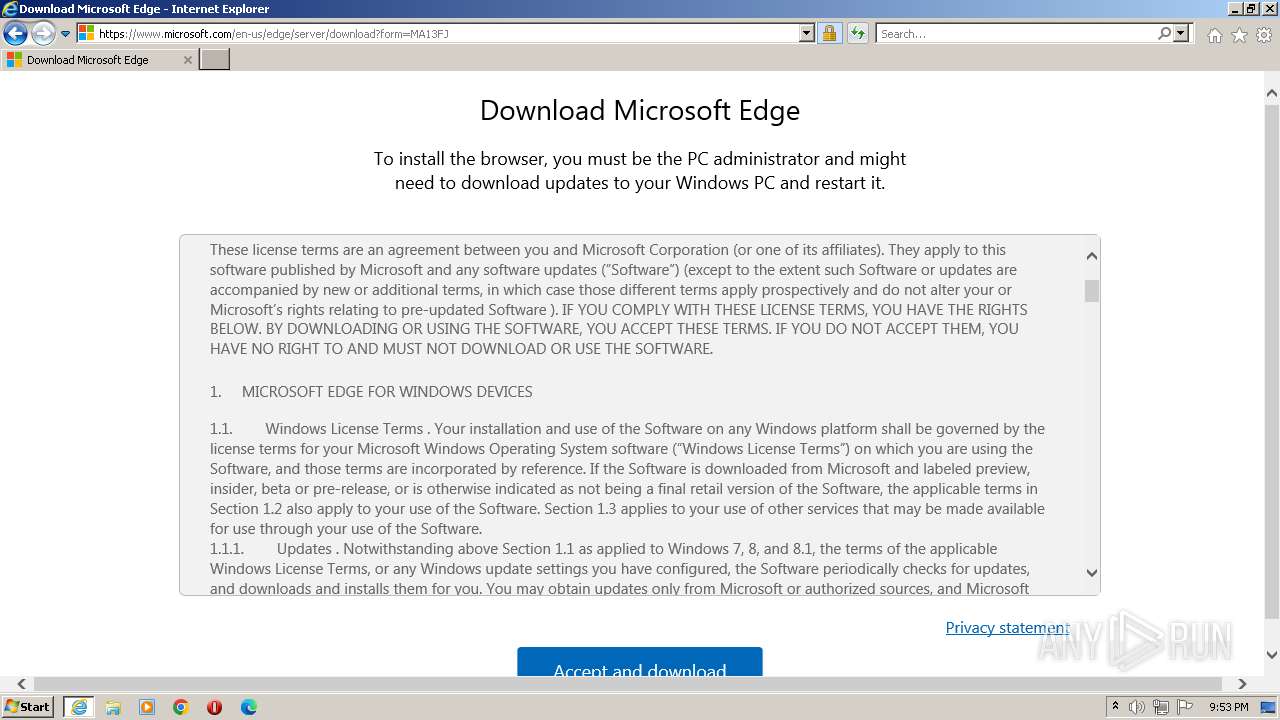Open the search provider dropdown arrow
Viewport: 1280px width, 720px height.
pos(1181,34)
